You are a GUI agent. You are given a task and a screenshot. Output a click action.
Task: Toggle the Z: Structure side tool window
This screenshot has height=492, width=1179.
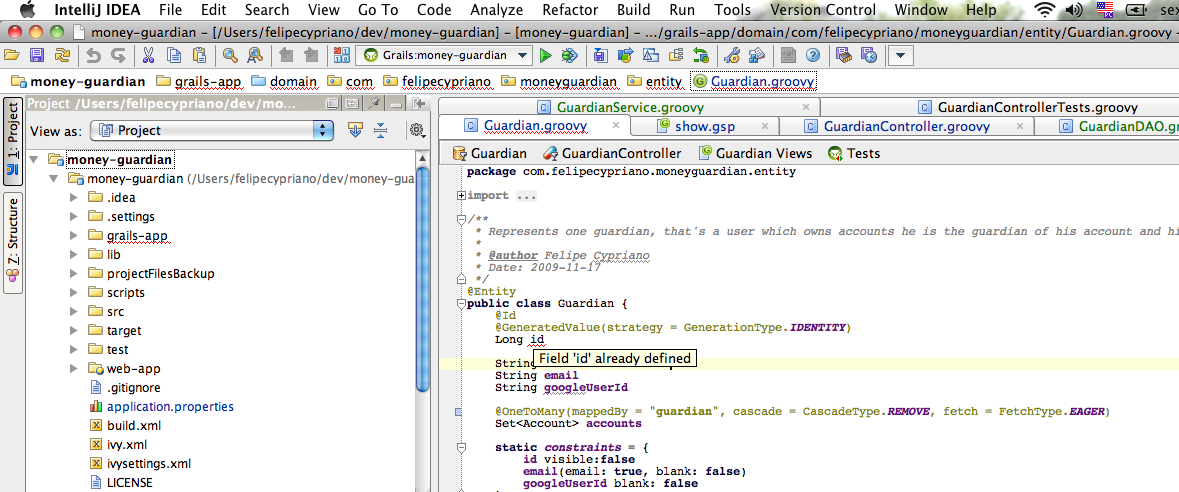click(13, 243)
